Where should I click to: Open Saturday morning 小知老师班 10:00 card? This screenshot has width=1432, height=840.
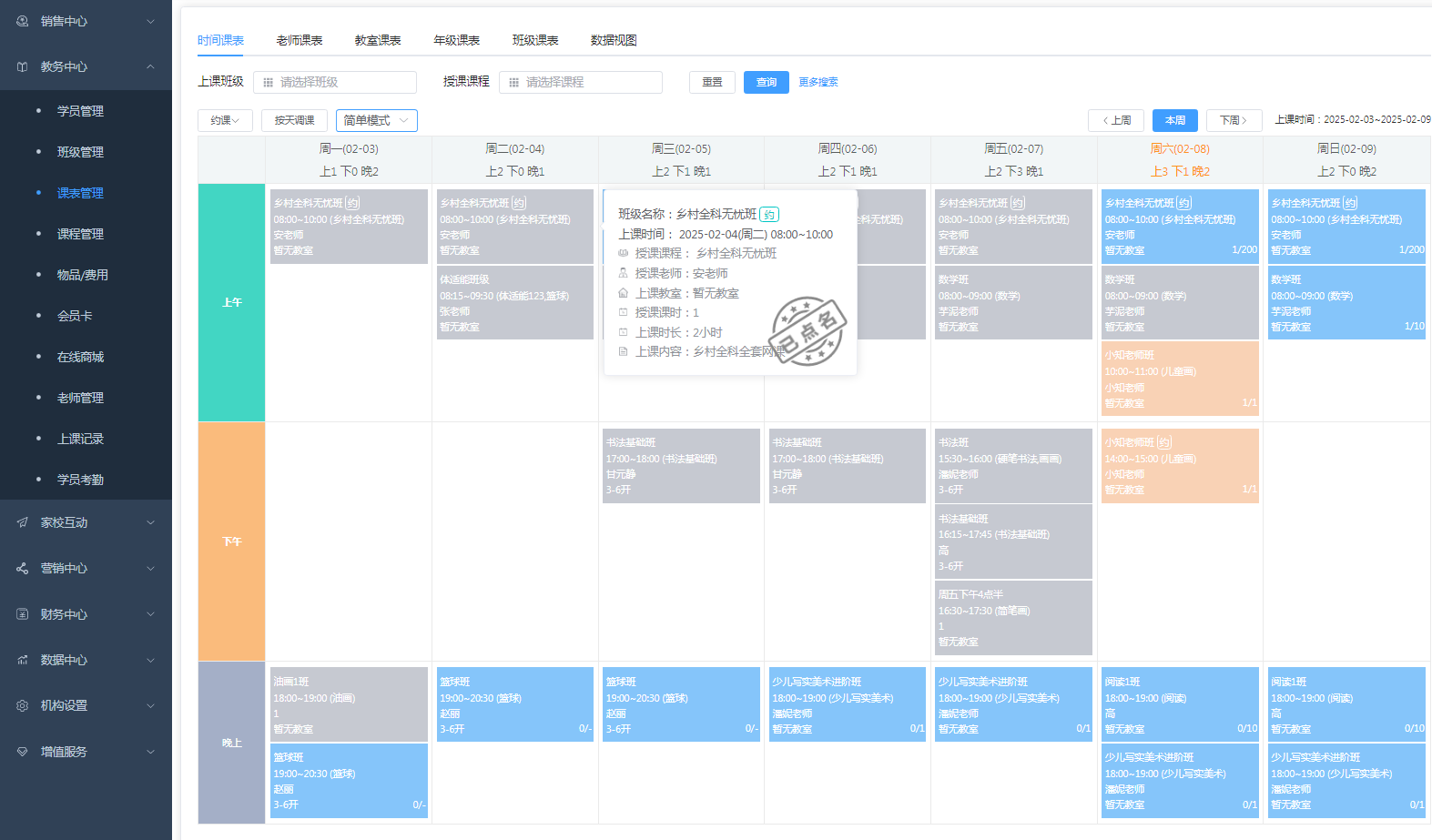click(x=1180, y=379)
